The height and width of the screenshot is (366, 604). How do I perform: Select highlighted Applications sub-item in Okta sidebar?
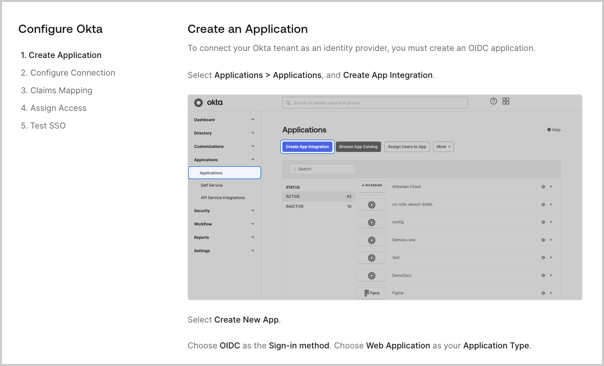(225, 173)
